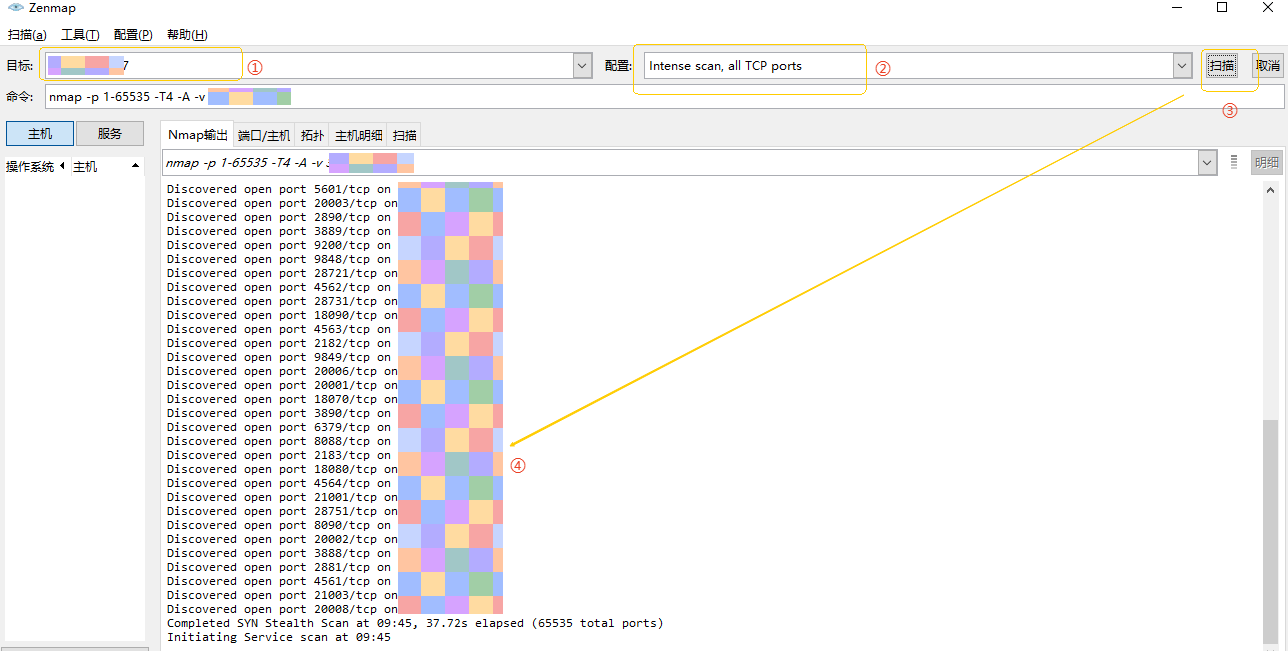Open the 配置(P) menu
This screenshot has height=651, width=1288.
point(133,35)
